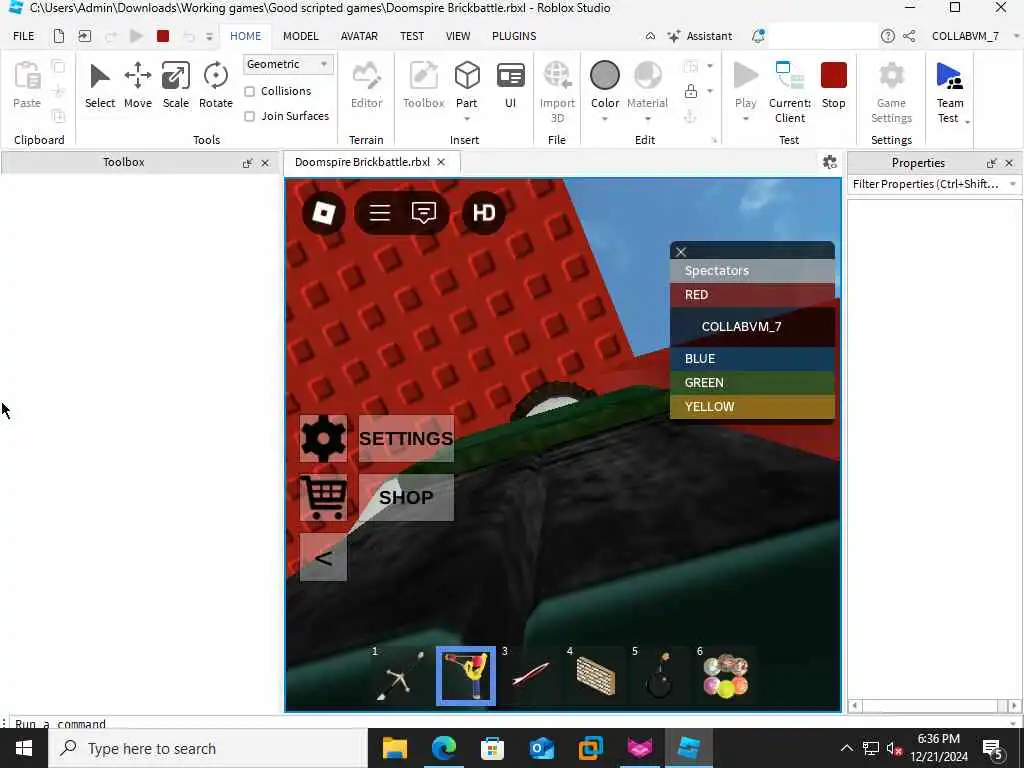This screenshot has height=768, width=1024.
Task: Select the GREEN team row
Action: click(752, 383)
